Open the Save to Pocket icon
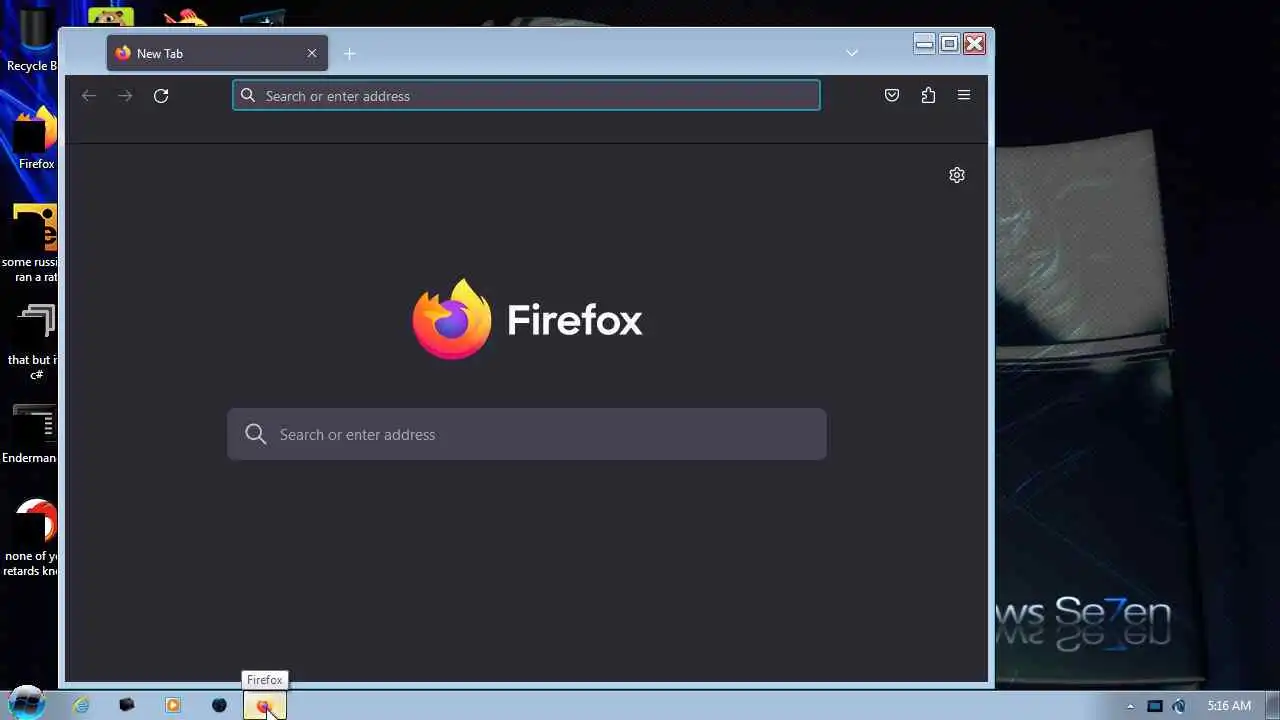 click(x=892, y=95)
